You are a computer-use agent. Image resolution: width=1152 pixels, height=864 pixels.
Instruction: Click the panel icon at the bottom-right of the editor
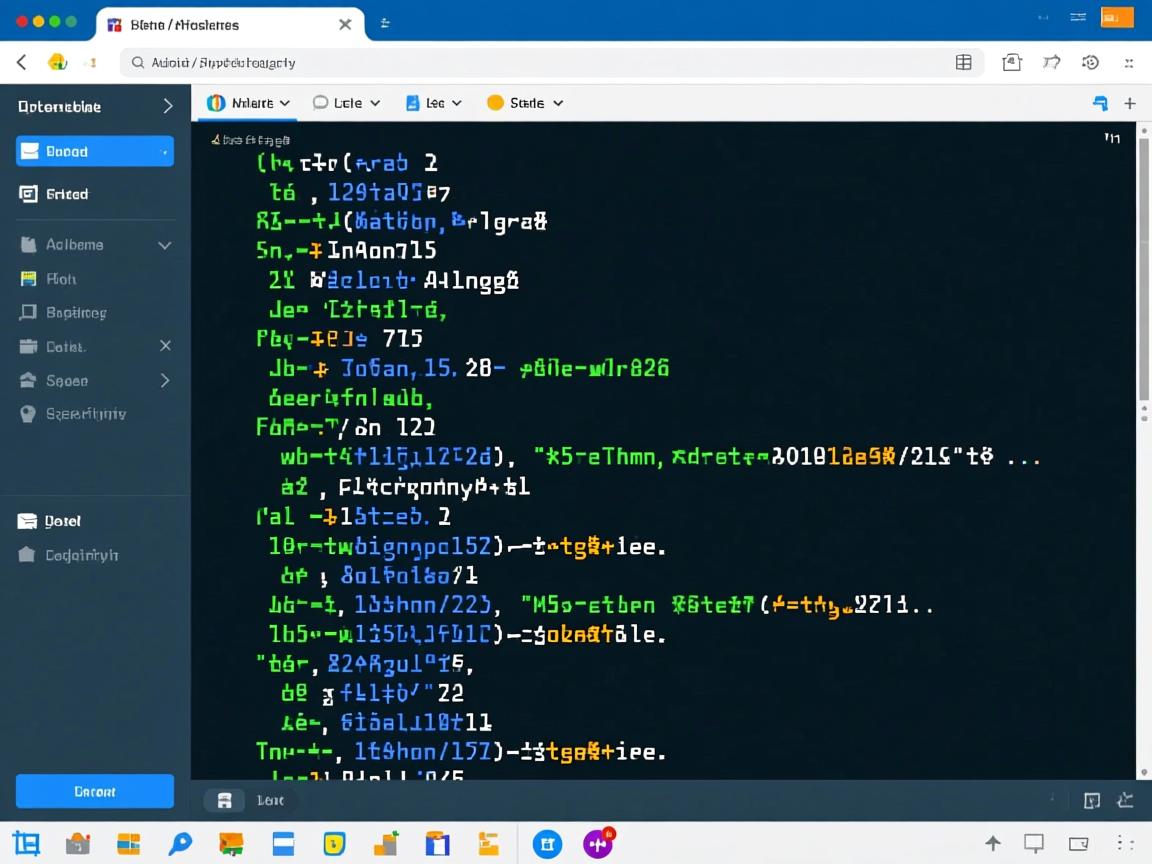[x=1092, y=800]
